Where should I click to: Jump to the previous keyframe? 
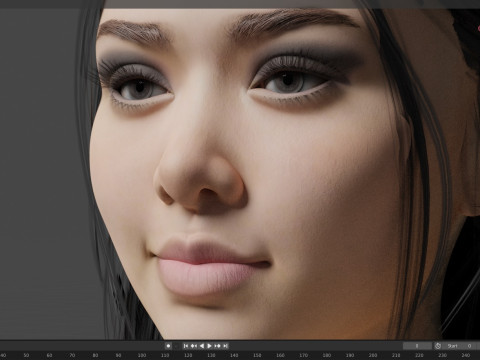[x=194, y=346]
